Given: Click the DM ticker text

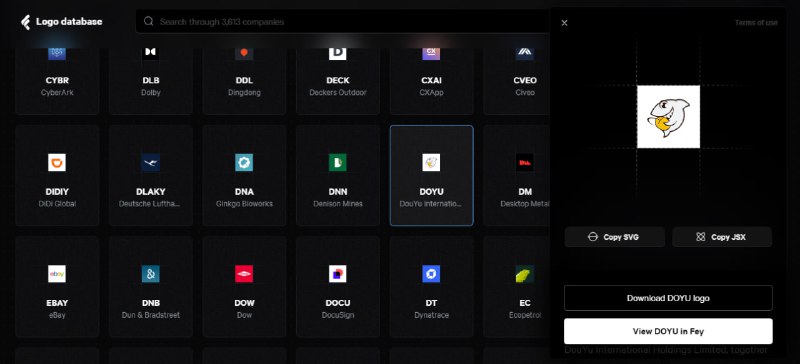Looking at the screenshot, I should (524, 191).
